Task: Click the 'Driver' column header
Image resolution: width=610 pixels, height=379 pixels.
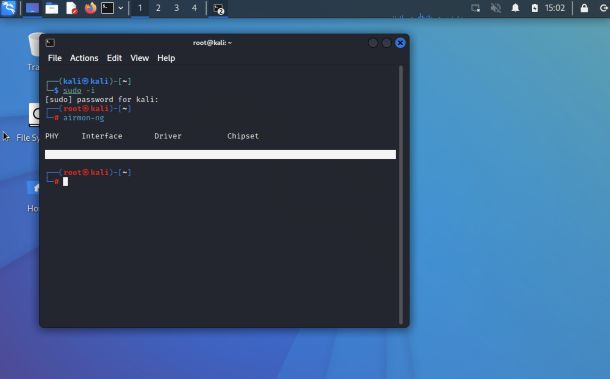Action: click(168, 136)
